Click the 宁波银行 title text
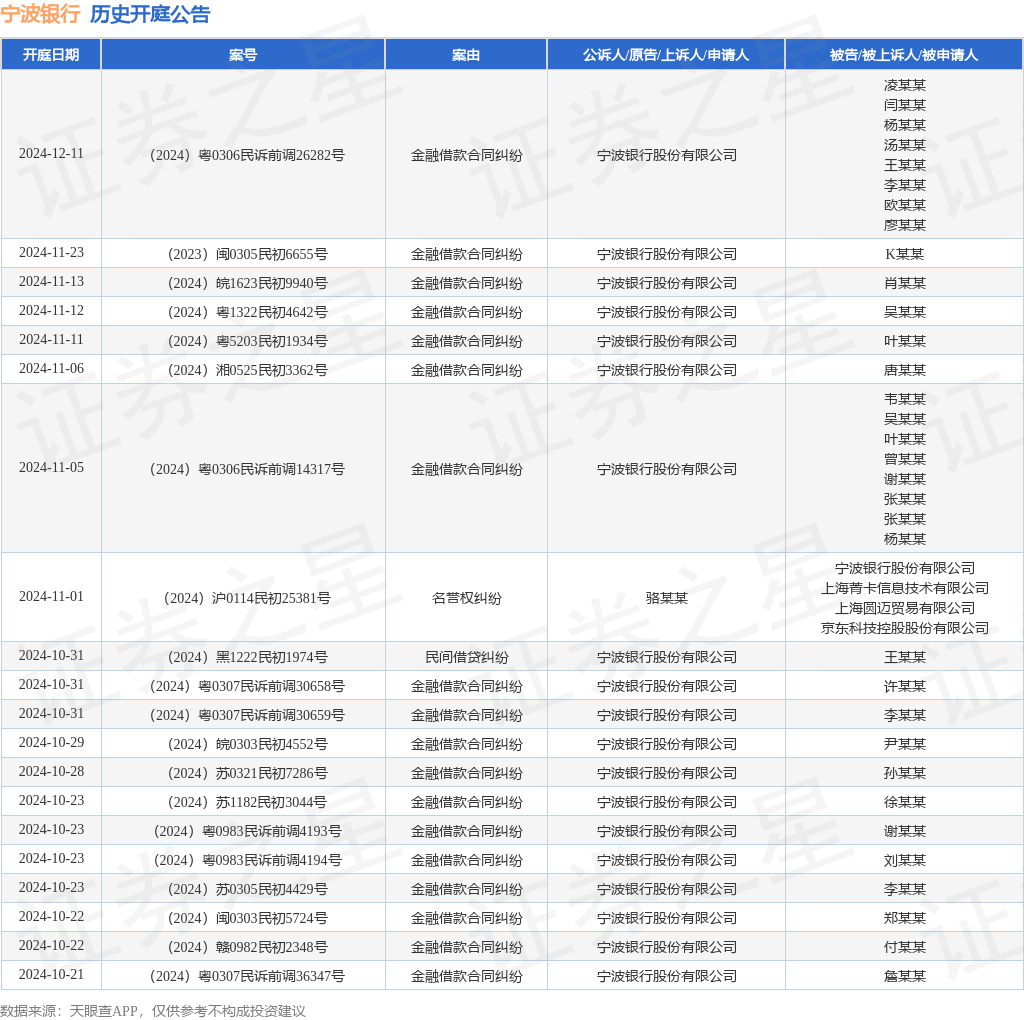Viewport: 1024px width, 1020px height. (x=40, y=14)
